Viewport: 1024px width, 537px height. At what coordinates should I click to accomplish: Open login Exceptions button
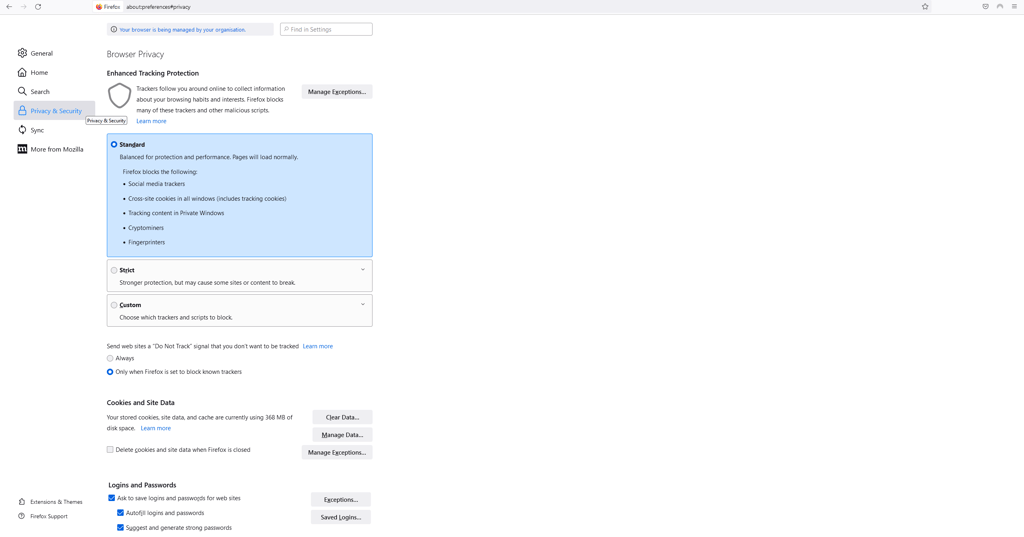coord(341,499)
